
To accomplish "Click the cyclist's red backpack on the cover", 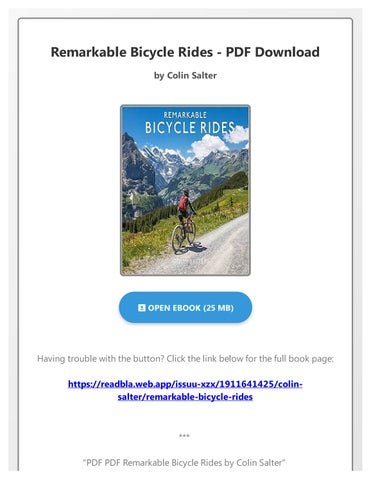I will point(183,204).
